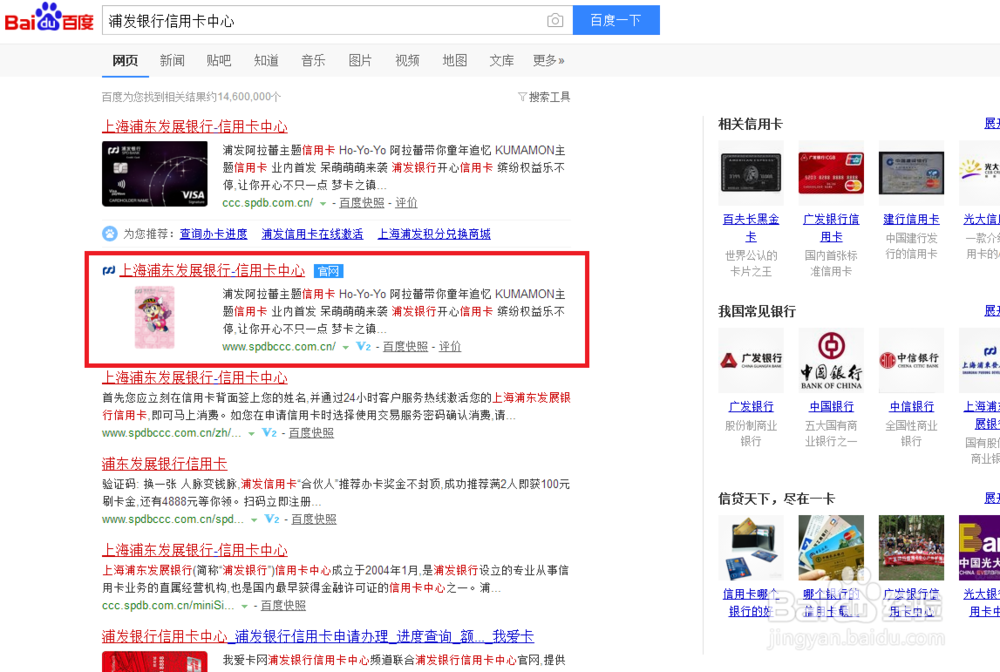Expand dropdown arrow next to ccc.spdb.com.cn/miniSi...

coord(244,606)
